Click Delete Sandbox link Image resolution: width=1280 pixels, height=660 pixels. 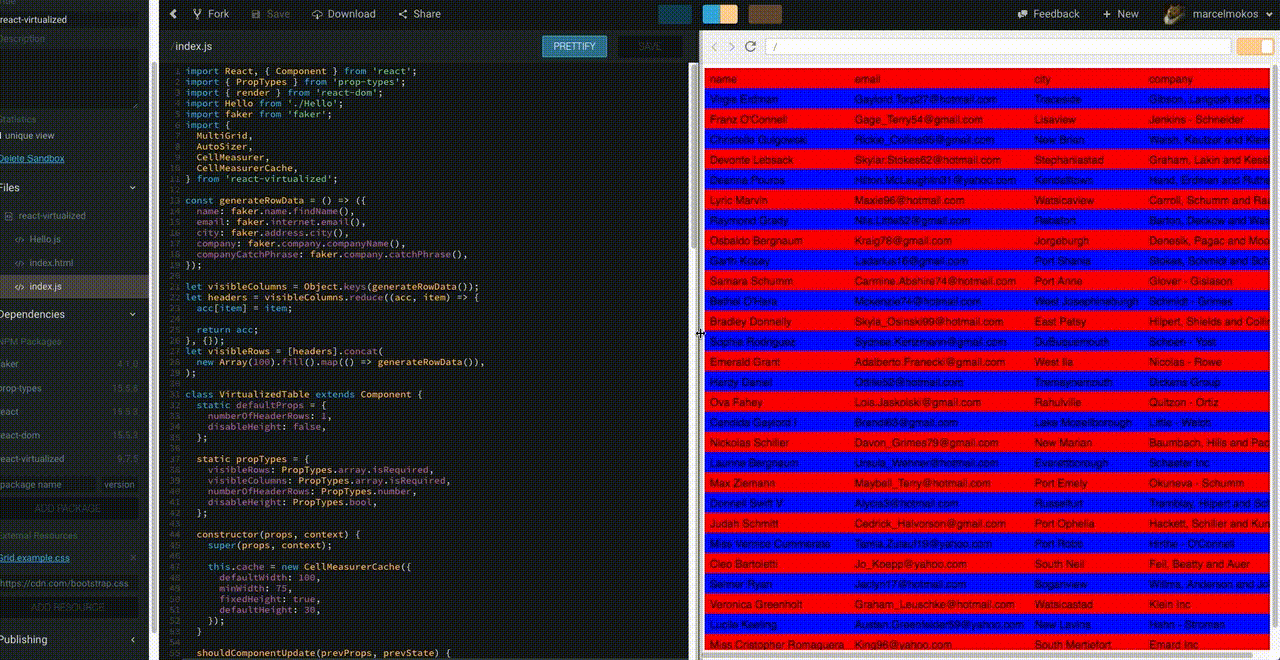(x=31, y=158)
